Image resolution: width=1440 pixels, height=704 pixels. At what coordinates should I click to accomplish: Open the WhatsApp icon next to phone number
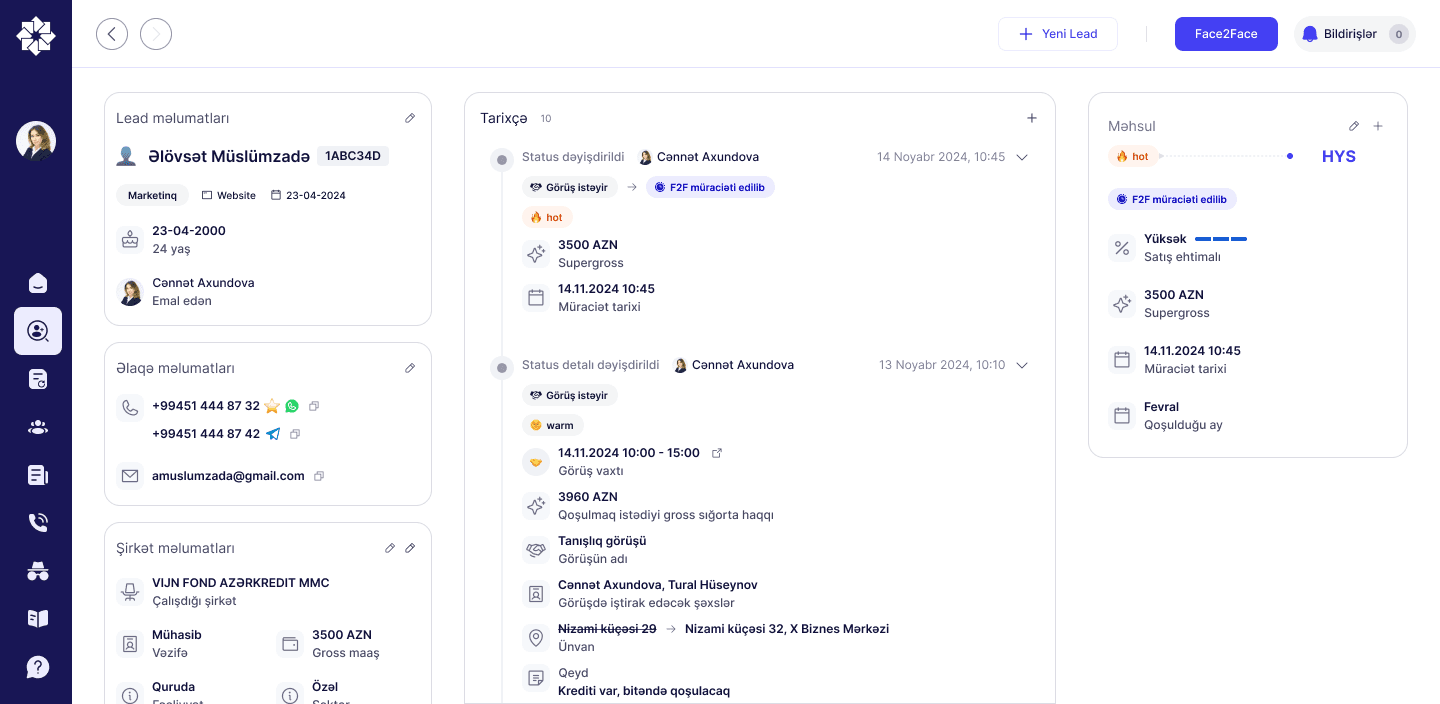point(292,406)
